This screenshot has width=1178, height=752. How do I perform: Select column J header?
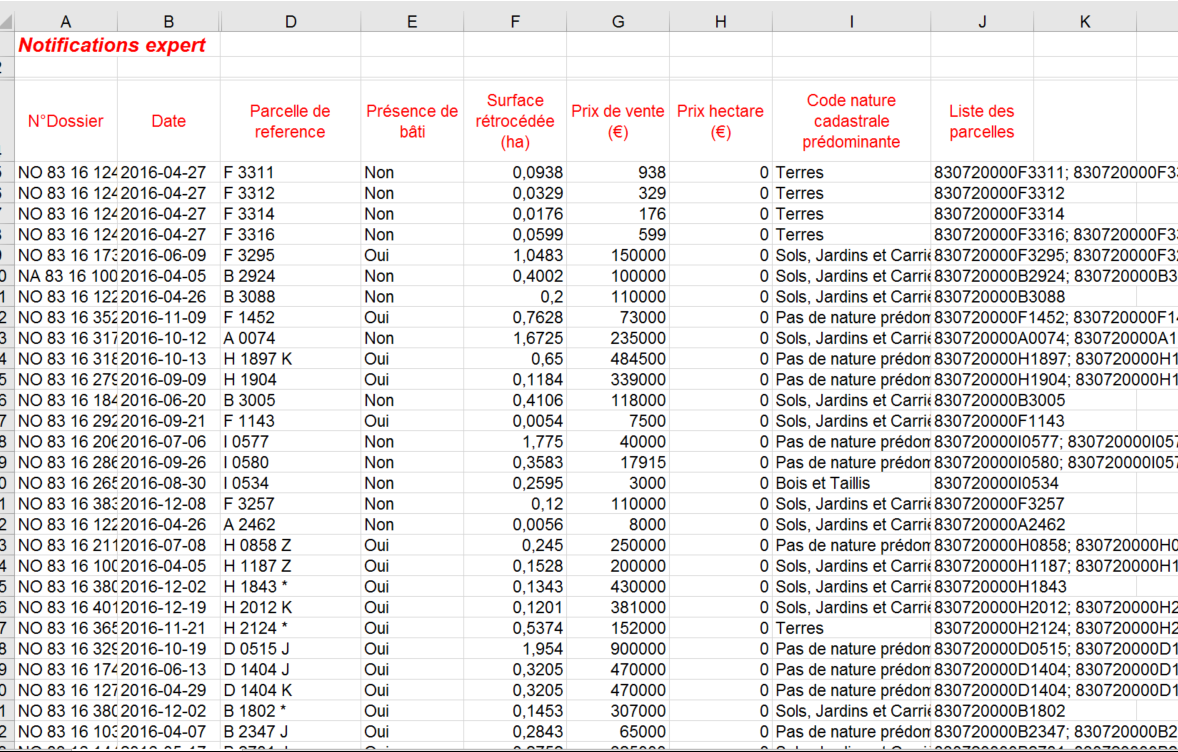point(982,22)
